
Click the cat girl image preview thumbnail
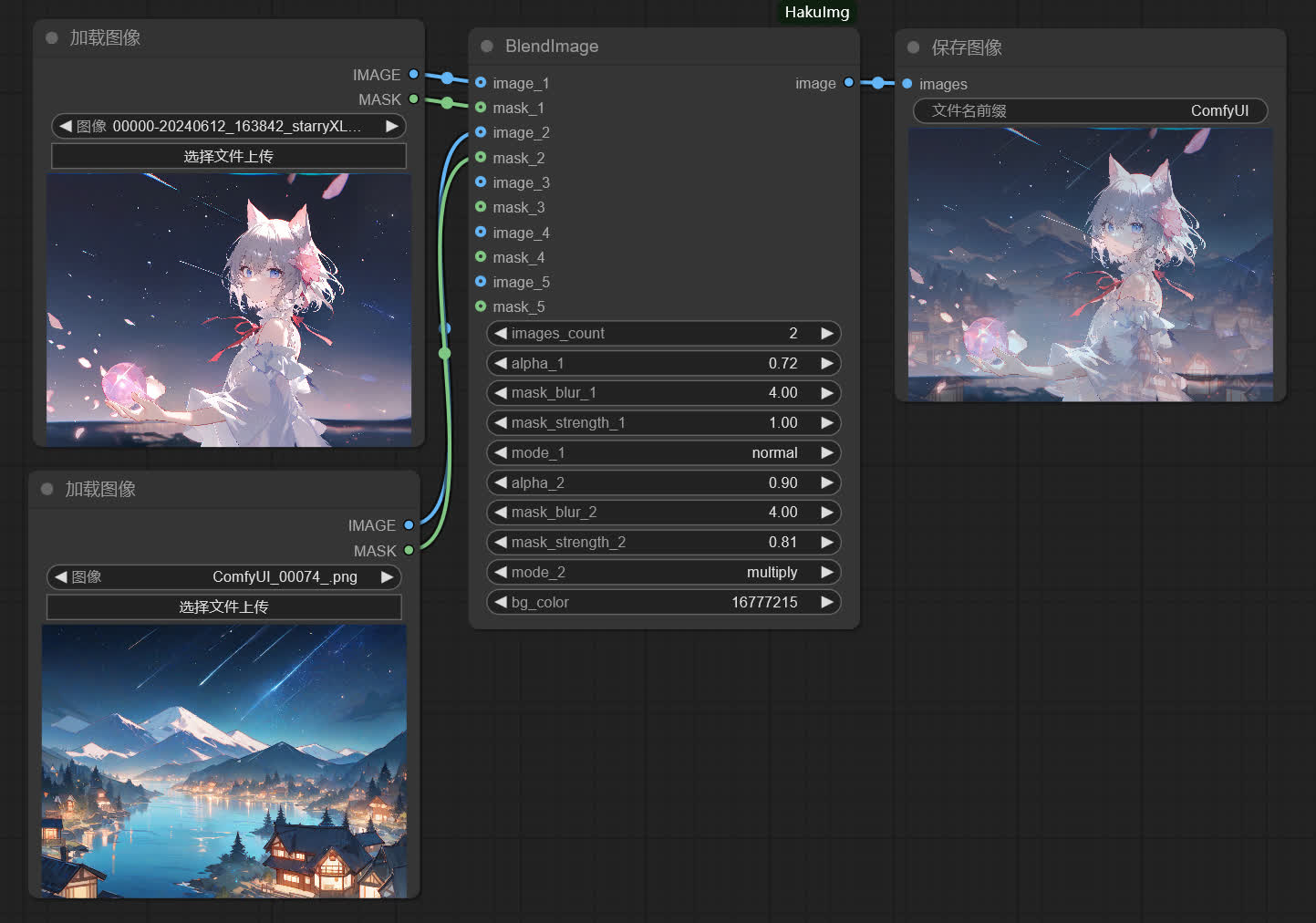click(229, 310)
